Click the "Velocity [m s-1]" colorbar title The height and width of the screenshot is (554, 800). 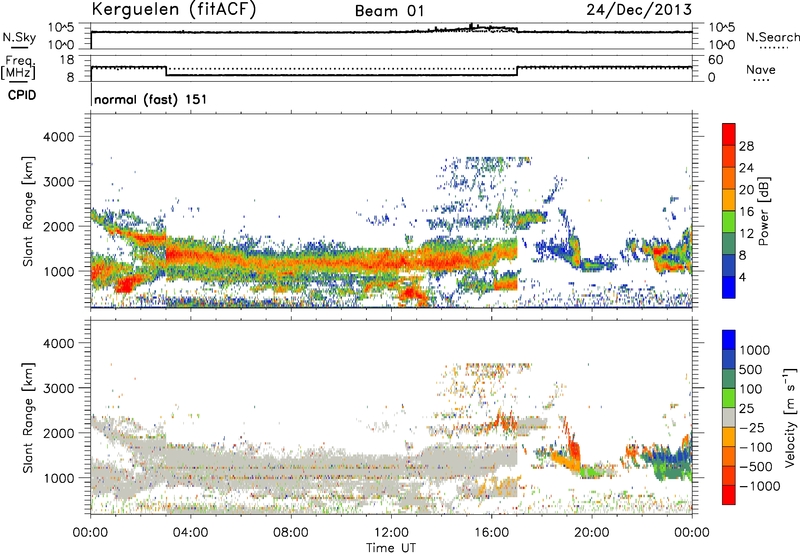(790, 417)
